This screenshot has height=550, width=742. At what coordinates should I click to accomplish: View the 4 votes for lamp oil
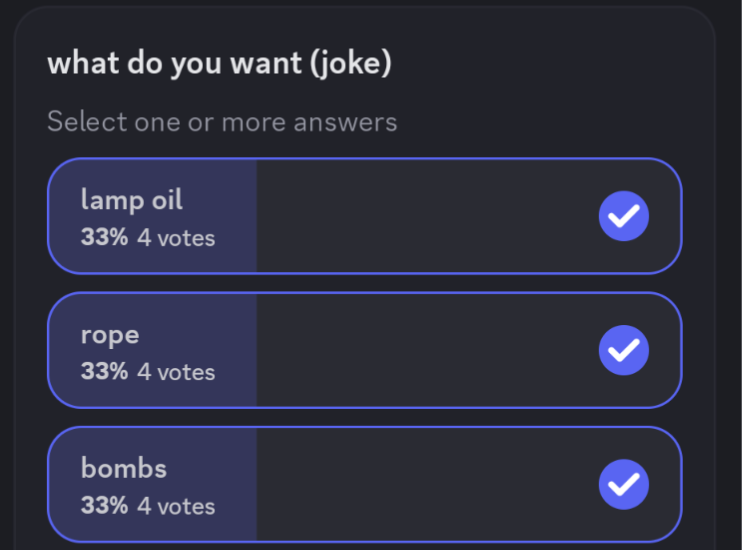point(176,238)
